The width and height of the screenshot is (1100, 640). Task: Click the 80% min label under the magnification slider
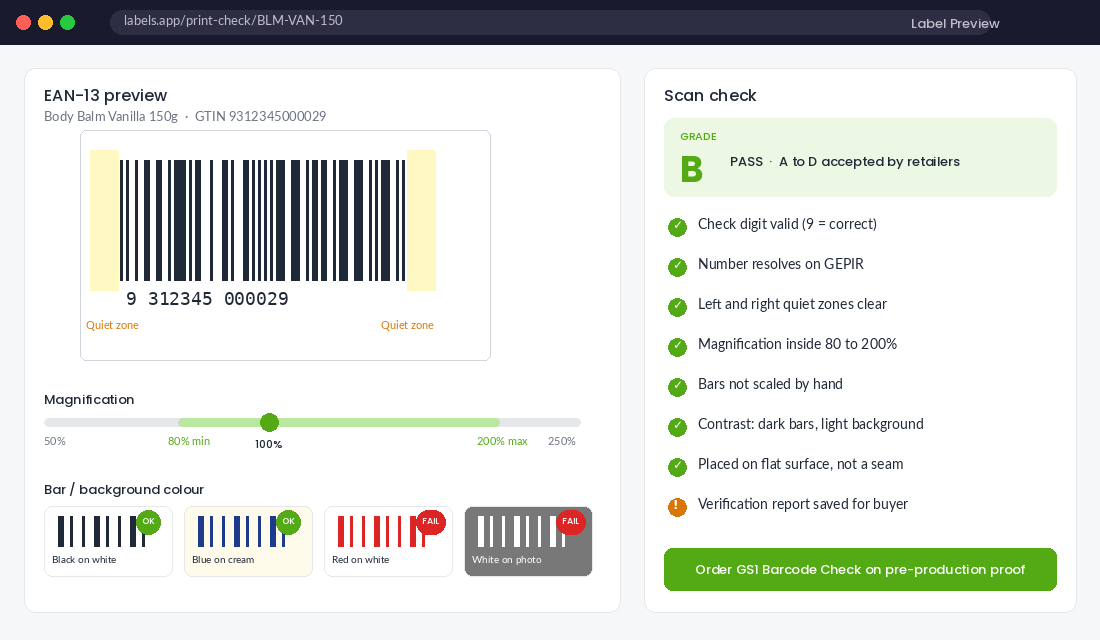tap(189, 441)
